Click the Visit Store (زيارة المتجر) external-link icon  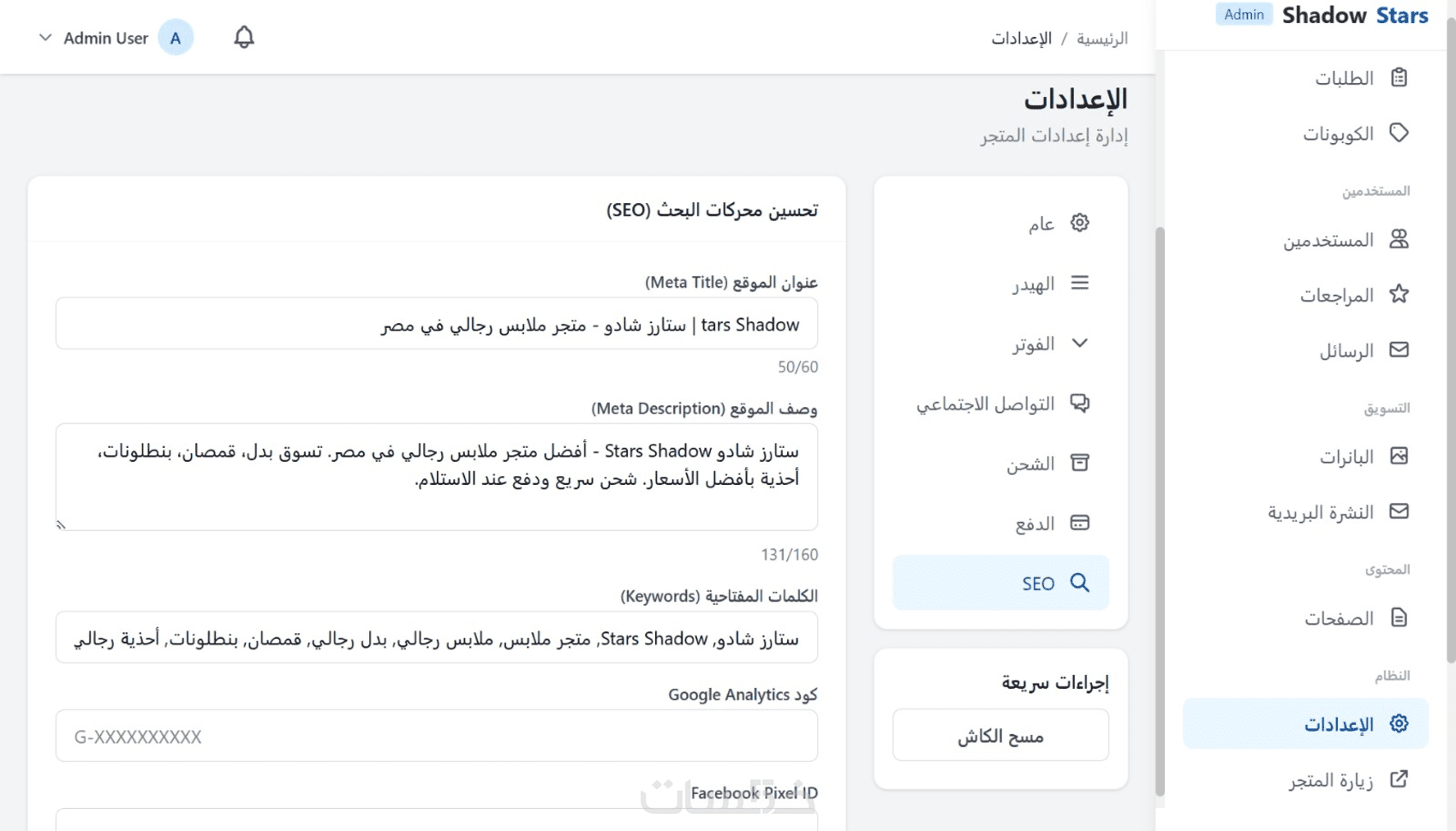1399,780
